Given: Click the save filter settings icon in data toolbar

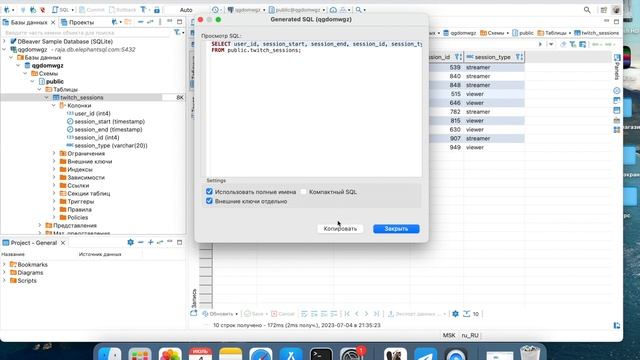Looking at the screenshot, I should [x=582, y=44].
